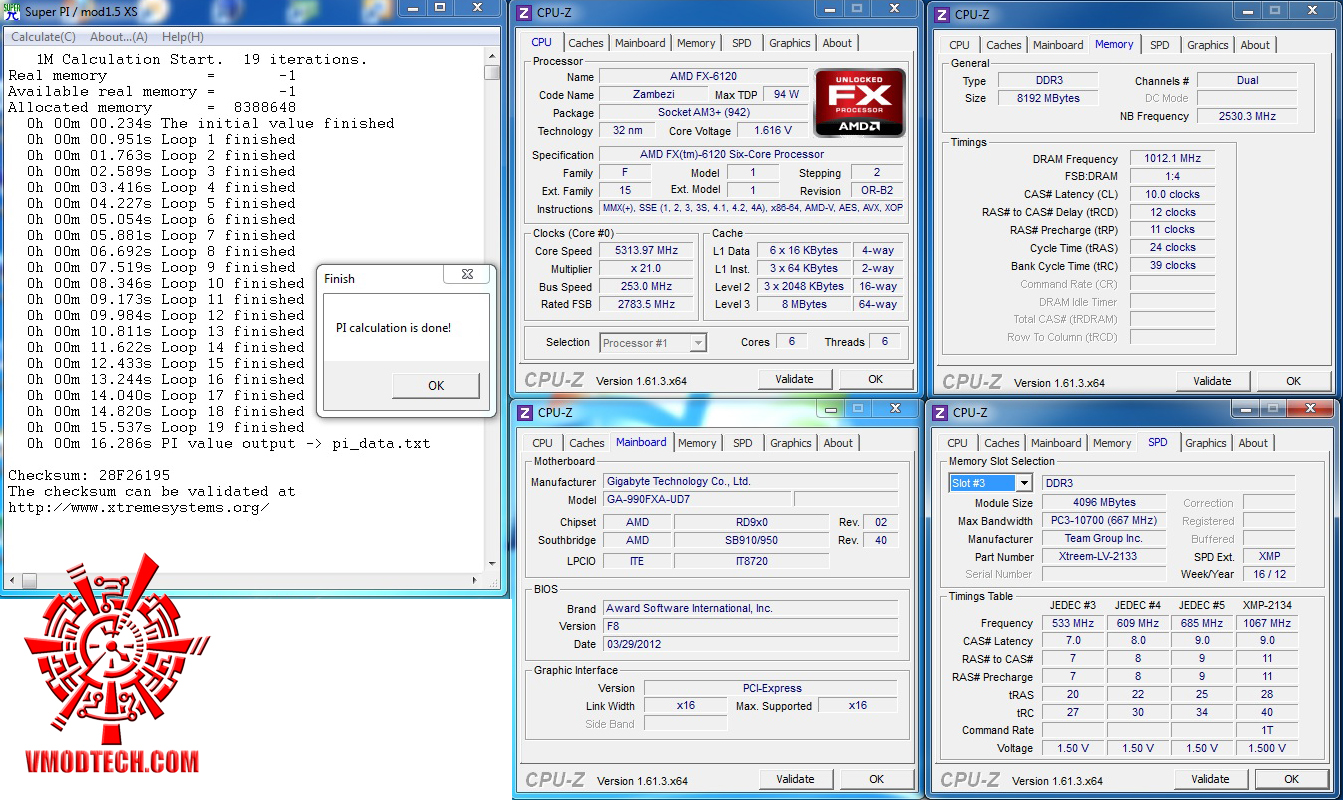Click the left arrow of Super PI's horizontal scrollbar
Screen dimensions: 1343x800
[10, 581]
